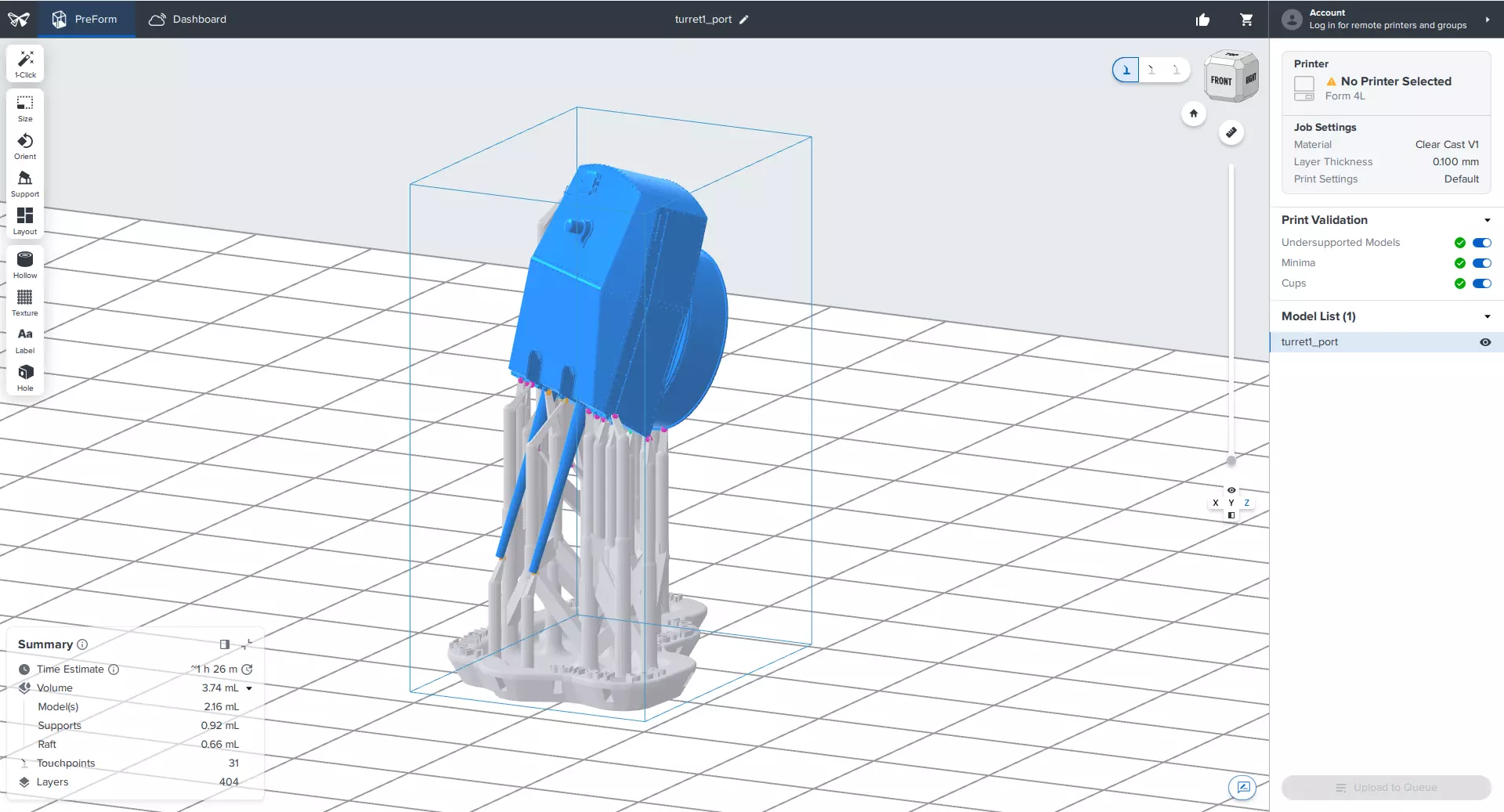This screenshot has width=1504, height=812.
Task: Open the feedback chat icon
Action: [x=1242, y=787]
